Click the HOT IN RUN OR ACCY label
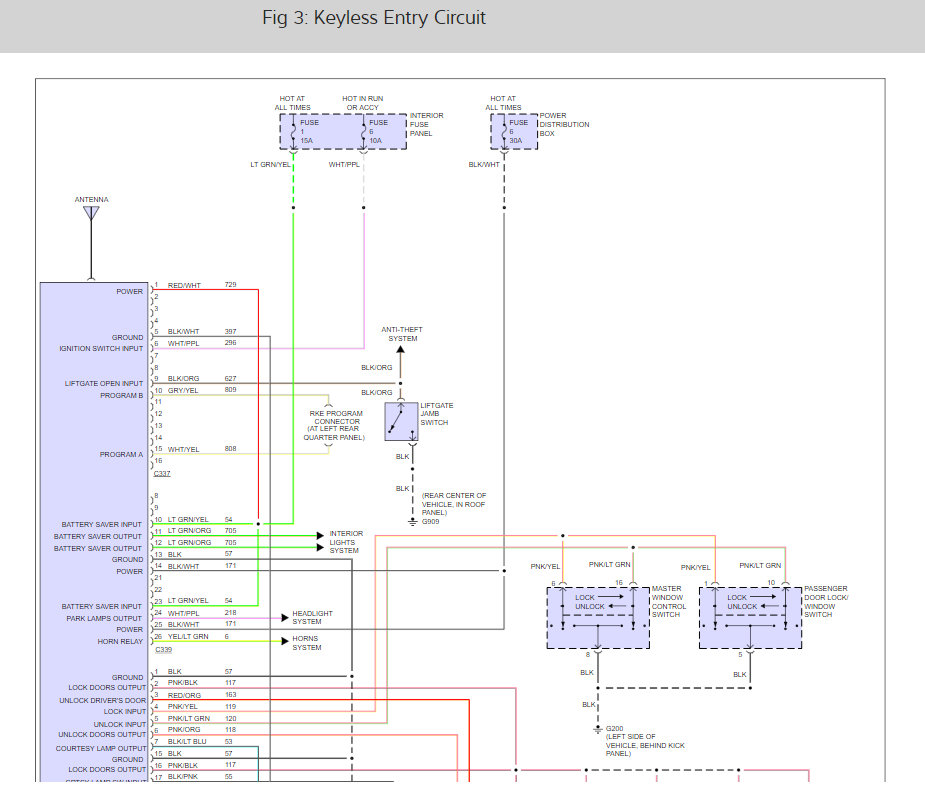The width and height of the screenshot is (925, 792). pyautogui.click(x=363, y=103)
